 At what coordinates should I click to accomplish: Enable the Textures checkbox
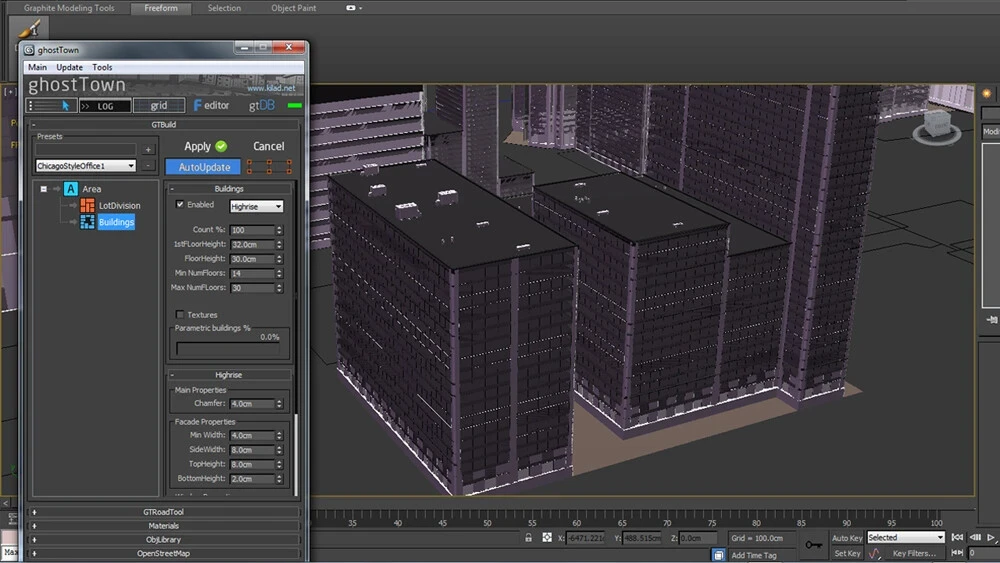180,315
